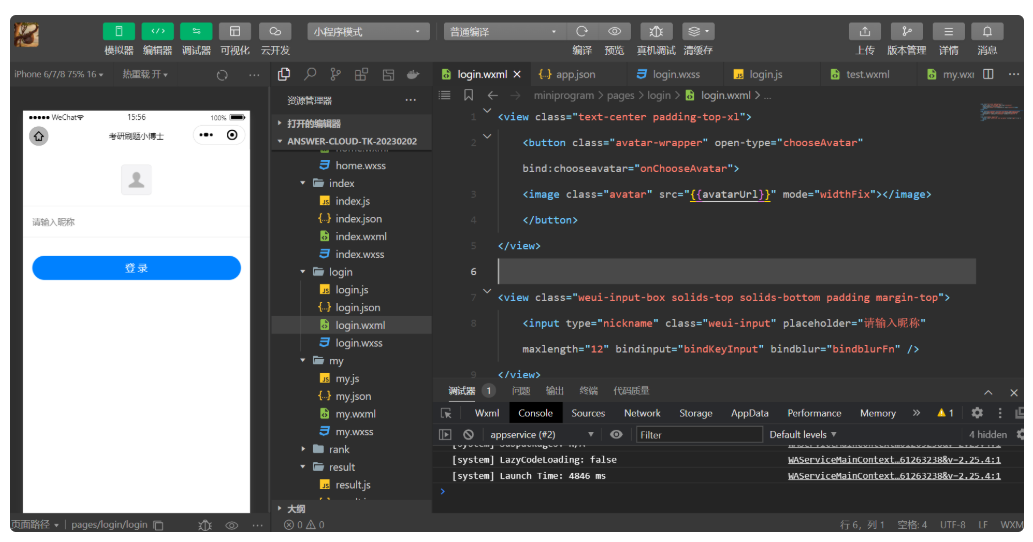Toggle the debugger panel button
This screenshot has width=1033, height=542.
[x=196, y=31]
